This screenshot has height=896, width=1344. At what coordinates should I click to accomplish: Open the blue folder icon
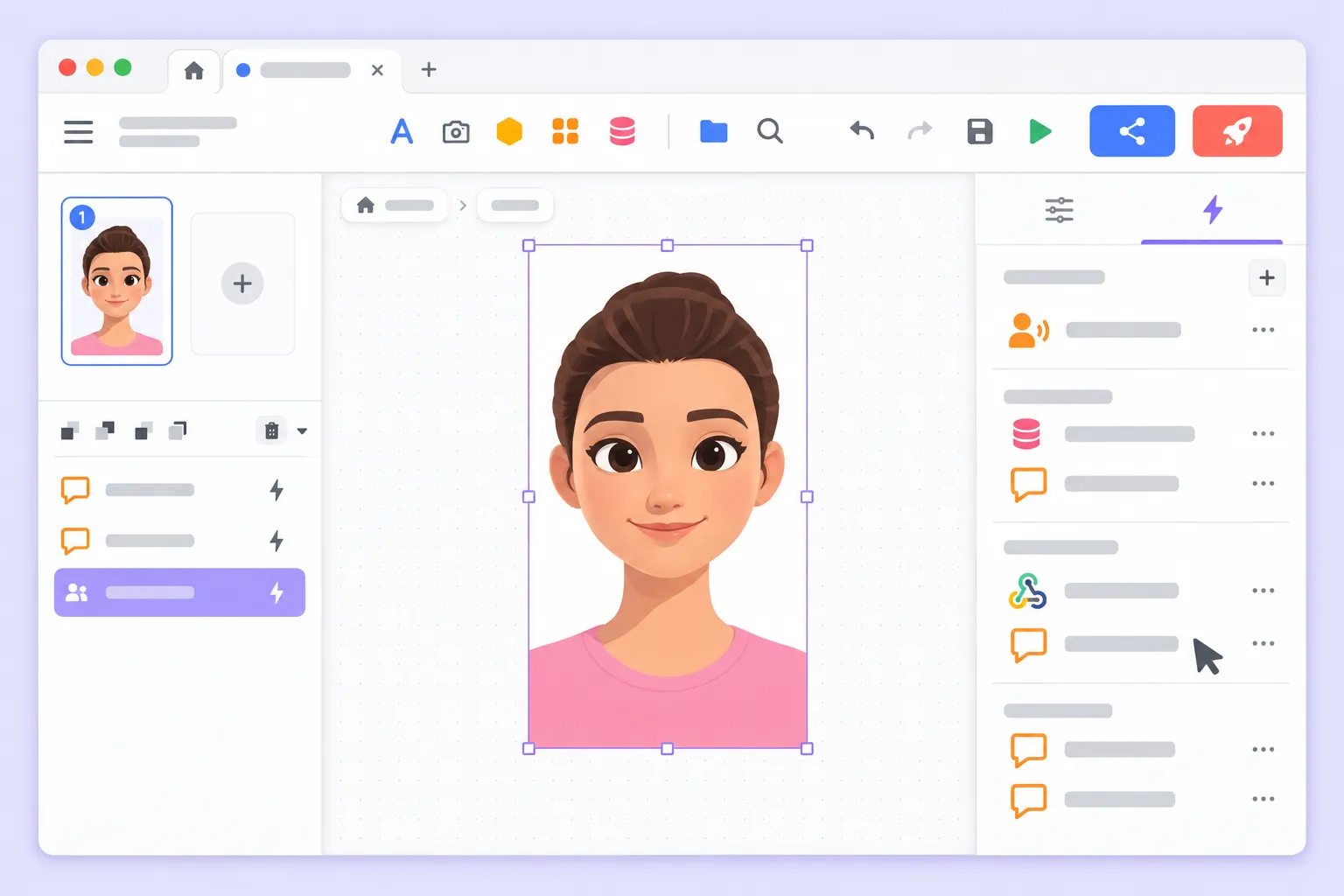[x=714, y=131]
